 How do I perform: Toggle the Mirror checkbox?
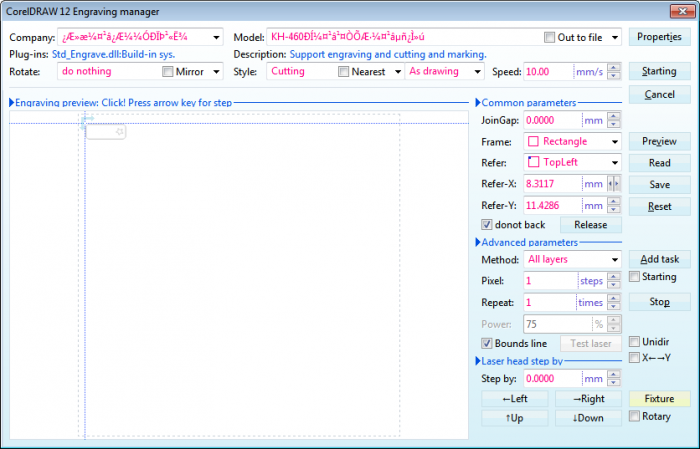coord(167,71)
